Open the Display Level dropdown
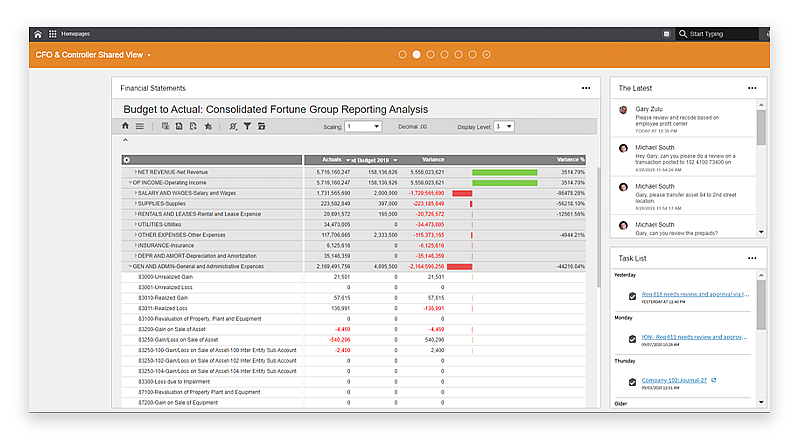800x445 pixels. pos(504,127)
